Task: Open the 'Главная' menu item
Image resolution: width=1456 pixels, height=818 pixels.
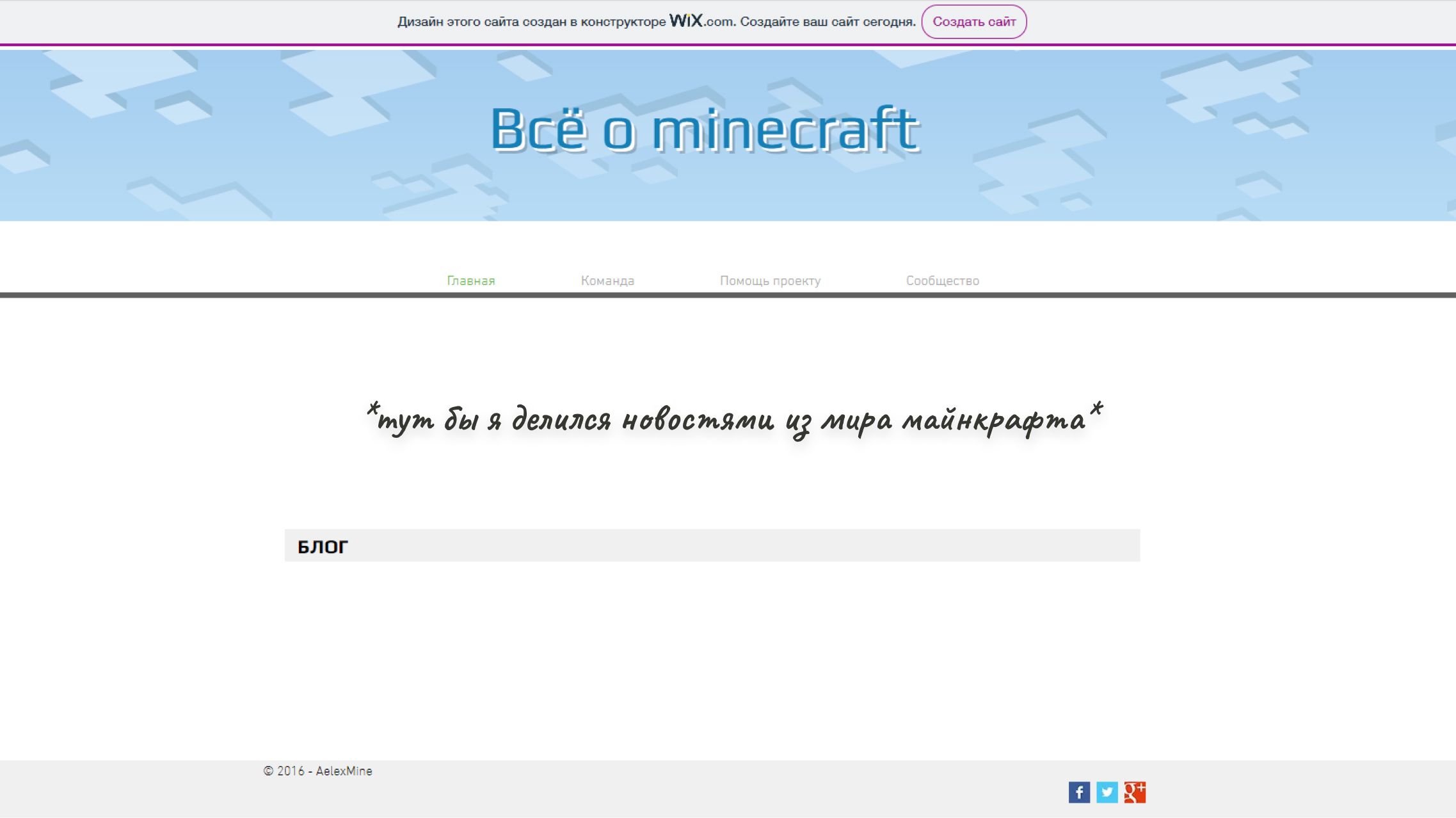Action: point(471,280)
